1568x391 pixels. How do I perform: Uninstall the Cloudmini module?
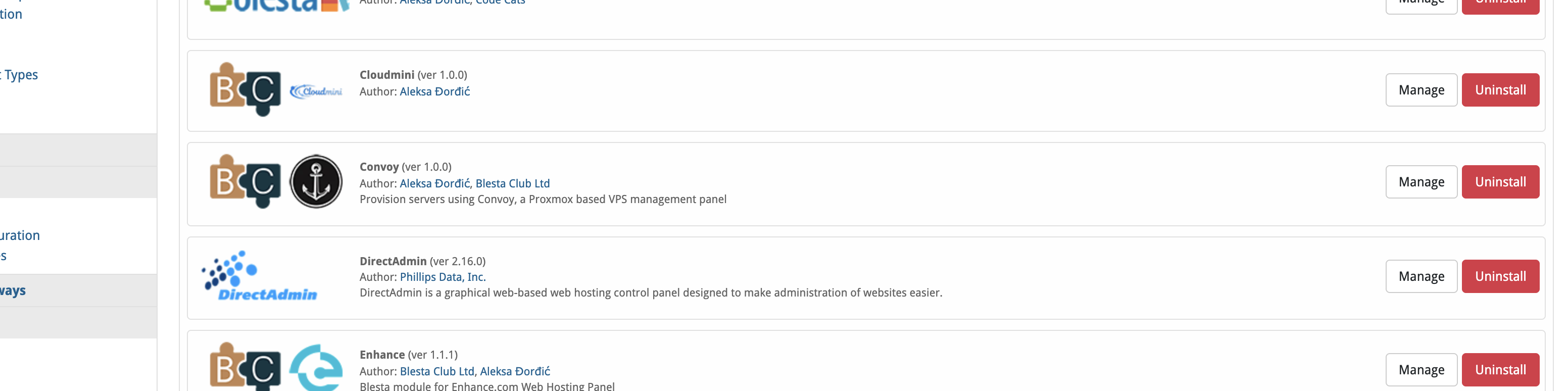pyautogui.click(x=1500, y=90)
